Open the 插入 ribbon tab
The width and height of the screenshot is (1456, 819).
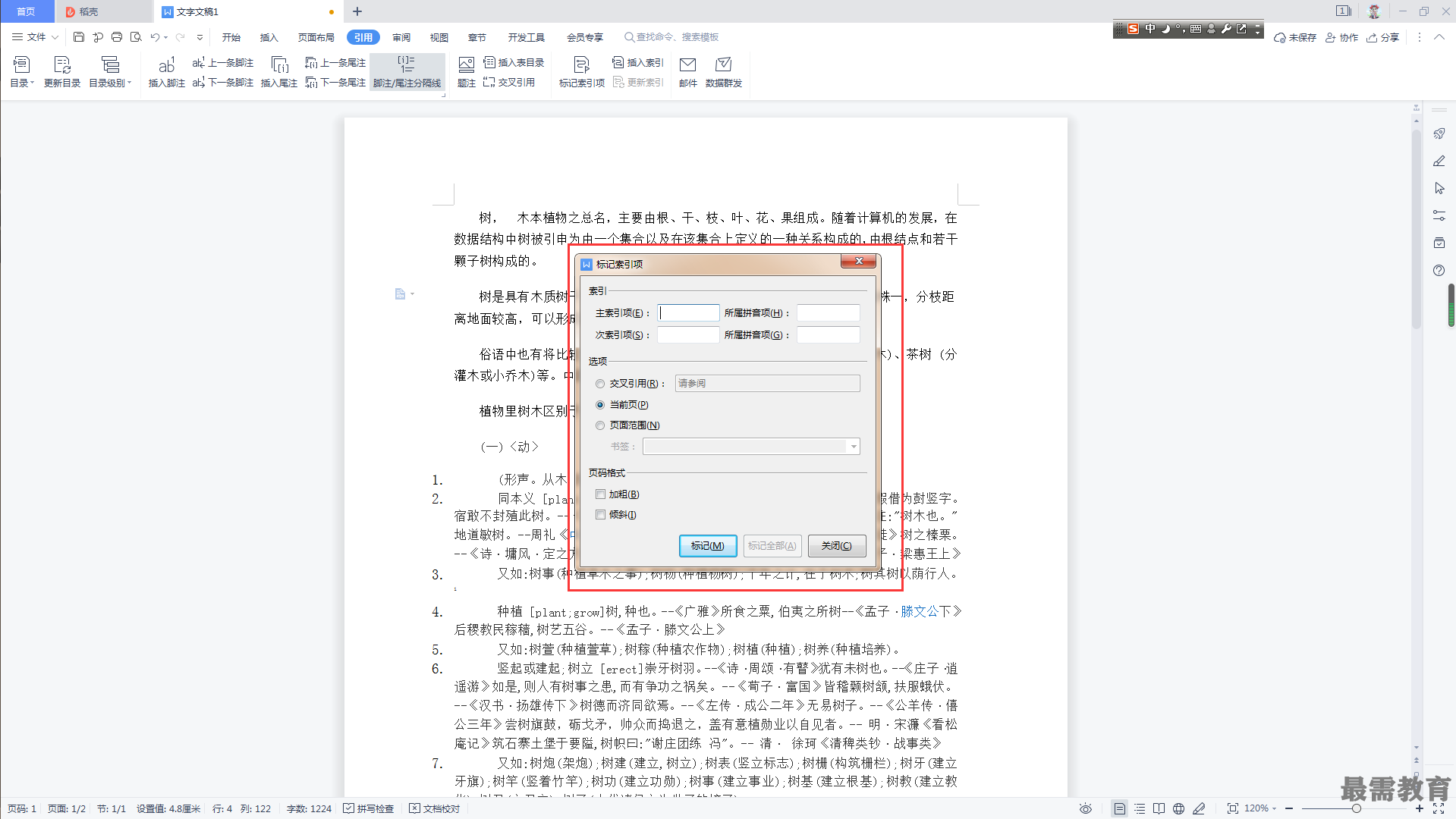point(269,37)
